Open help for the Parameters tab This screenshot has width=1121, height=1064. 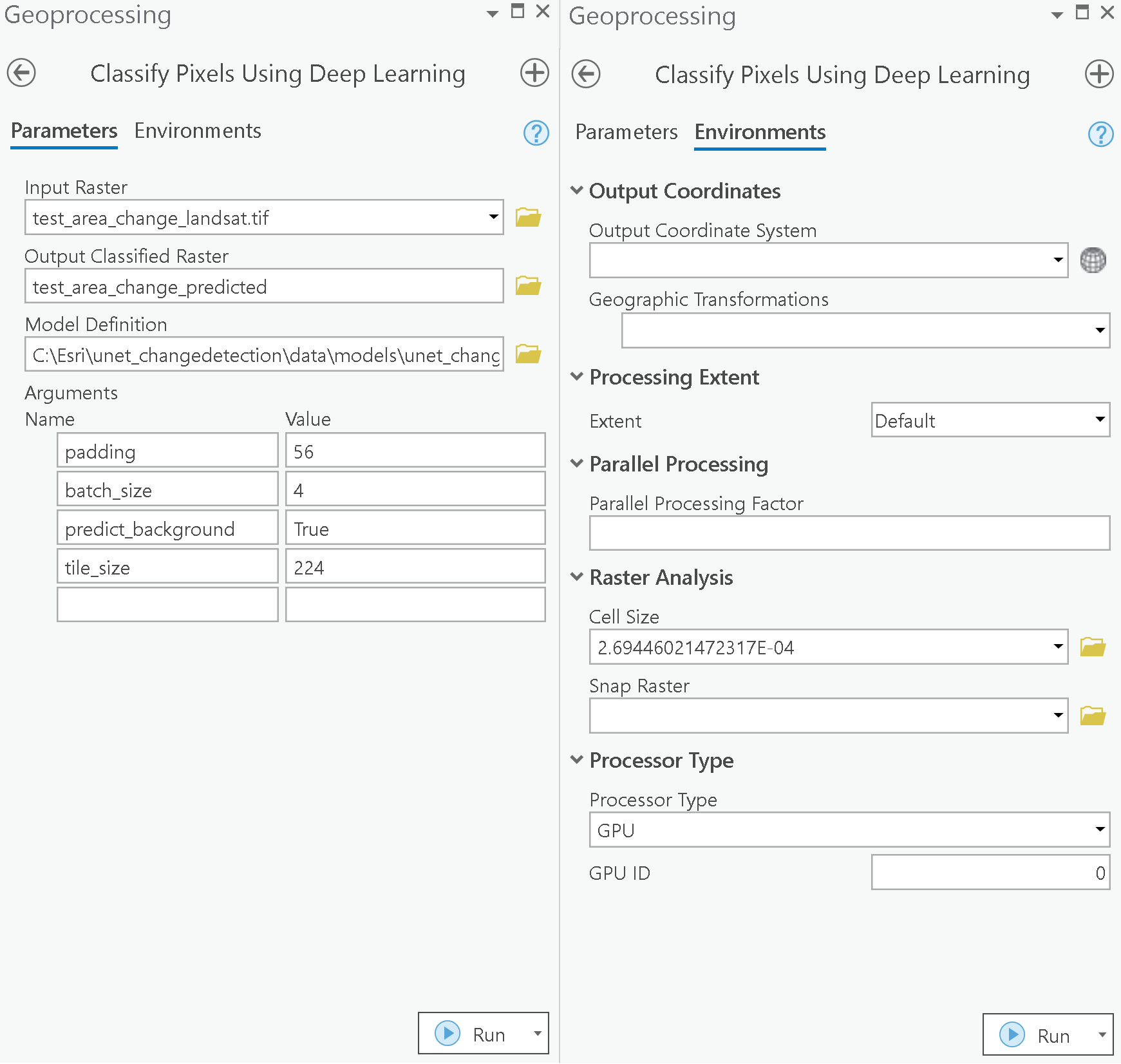point(536,133)
